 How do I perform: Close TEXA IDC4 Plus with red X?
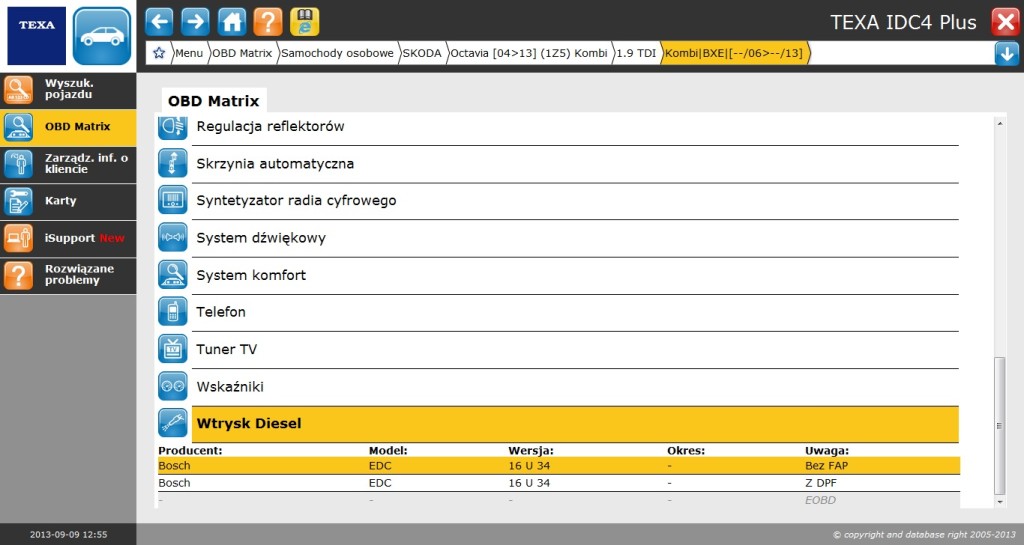(x=1004, y=22)
